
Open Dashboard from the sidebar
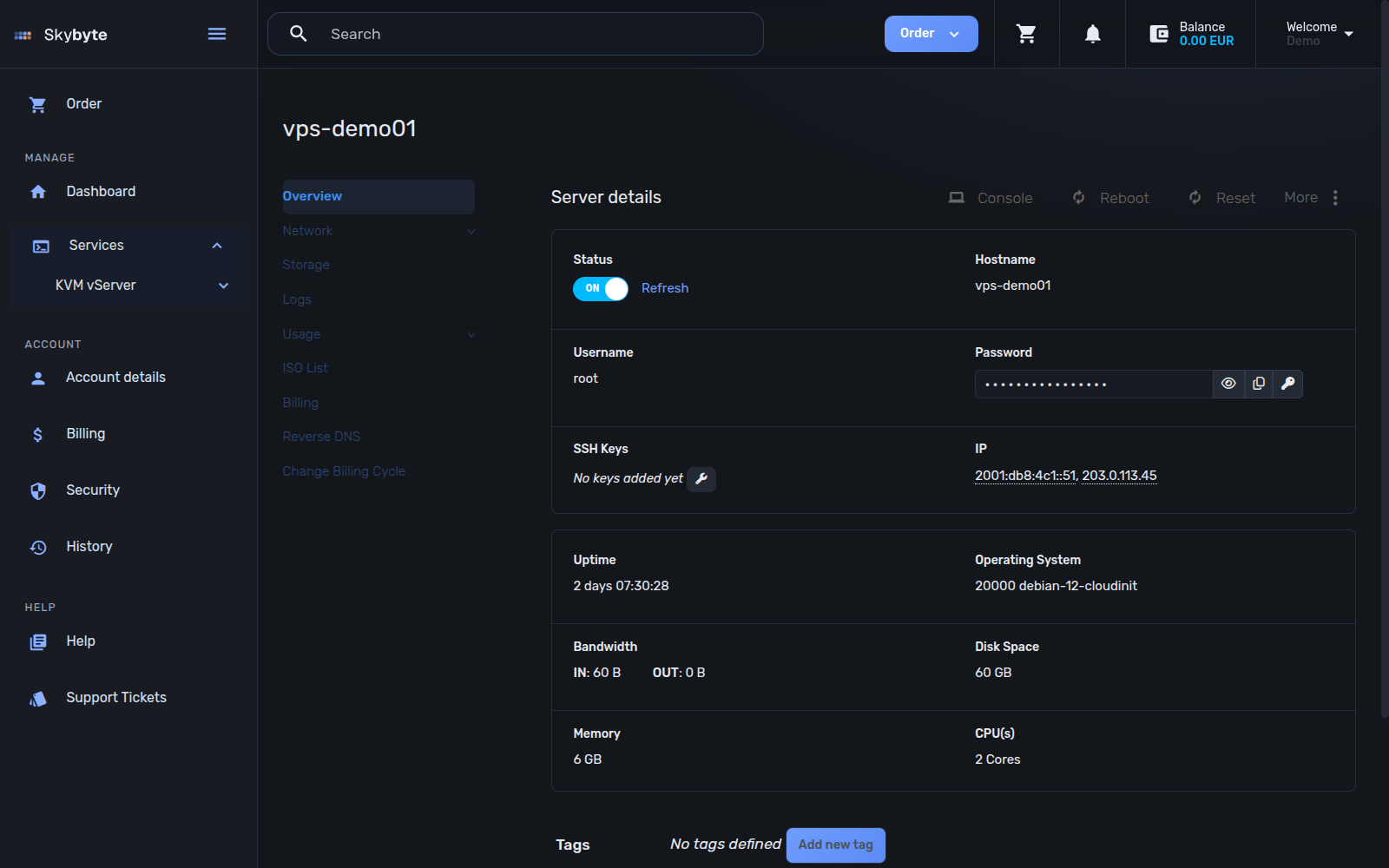point(101,192)
